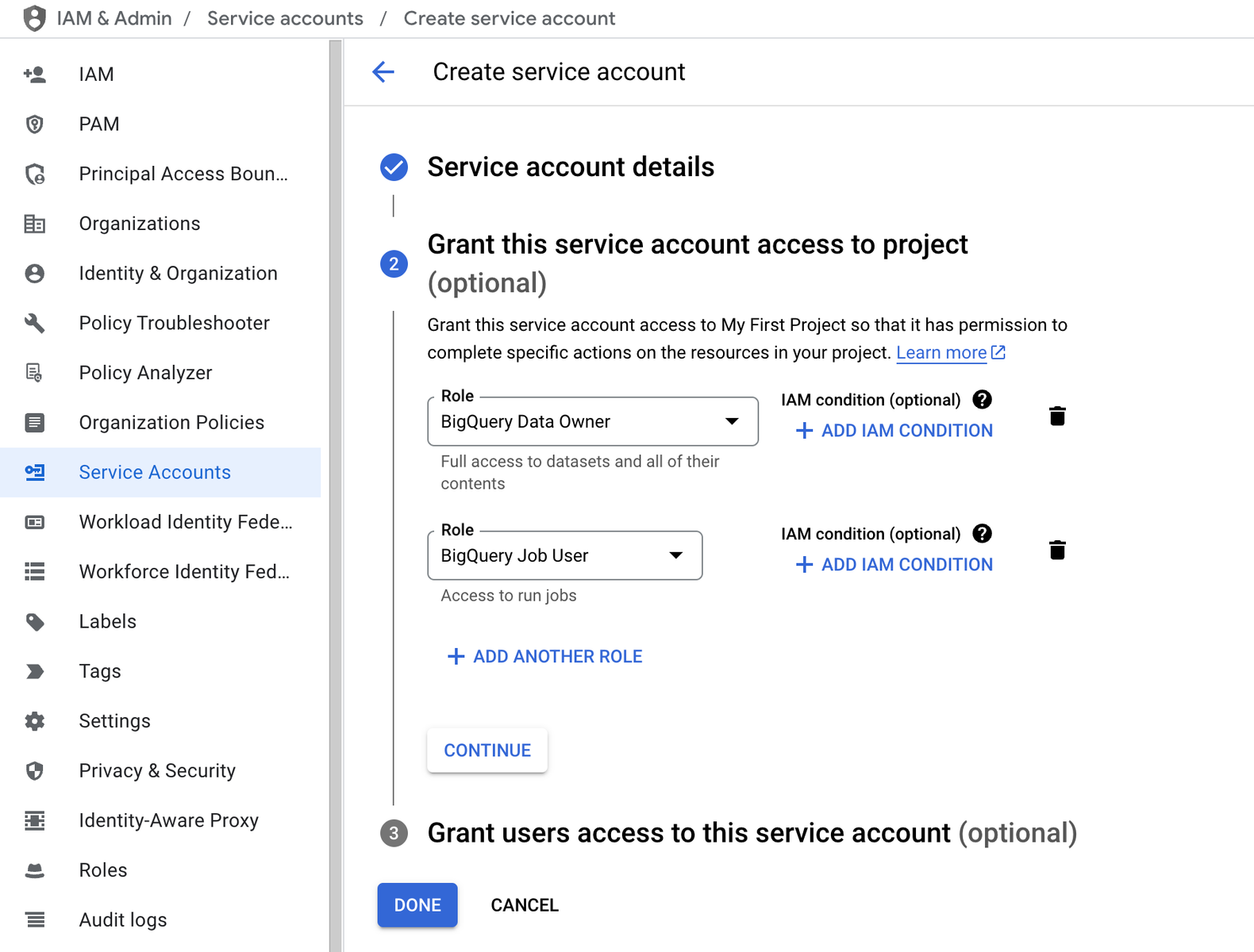
Task: Open the BigQuery Job User role dropdown
Action: click(x=565, y=555)
